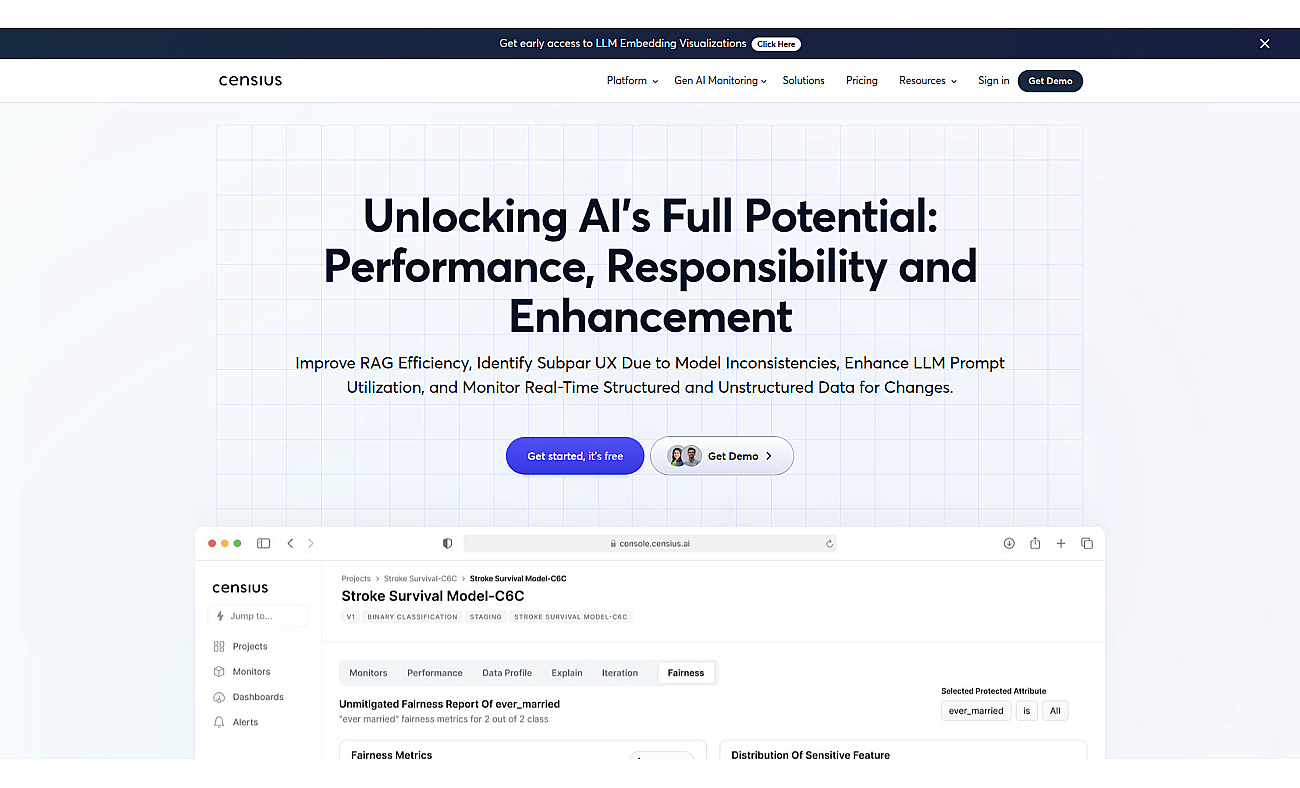Open the 'is' operator dropdown
1300x788 pixels.
click(x=1027, y=711)
